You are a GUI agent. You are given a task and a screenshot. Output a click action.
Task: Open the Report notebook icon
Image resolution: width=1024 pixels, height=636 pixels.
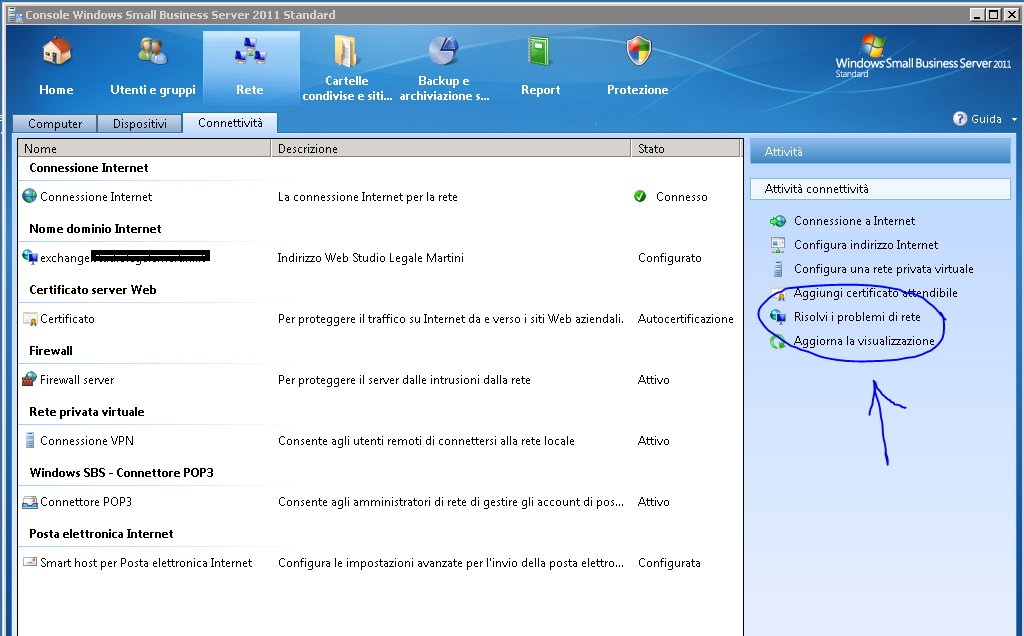[x=539, y=52]
